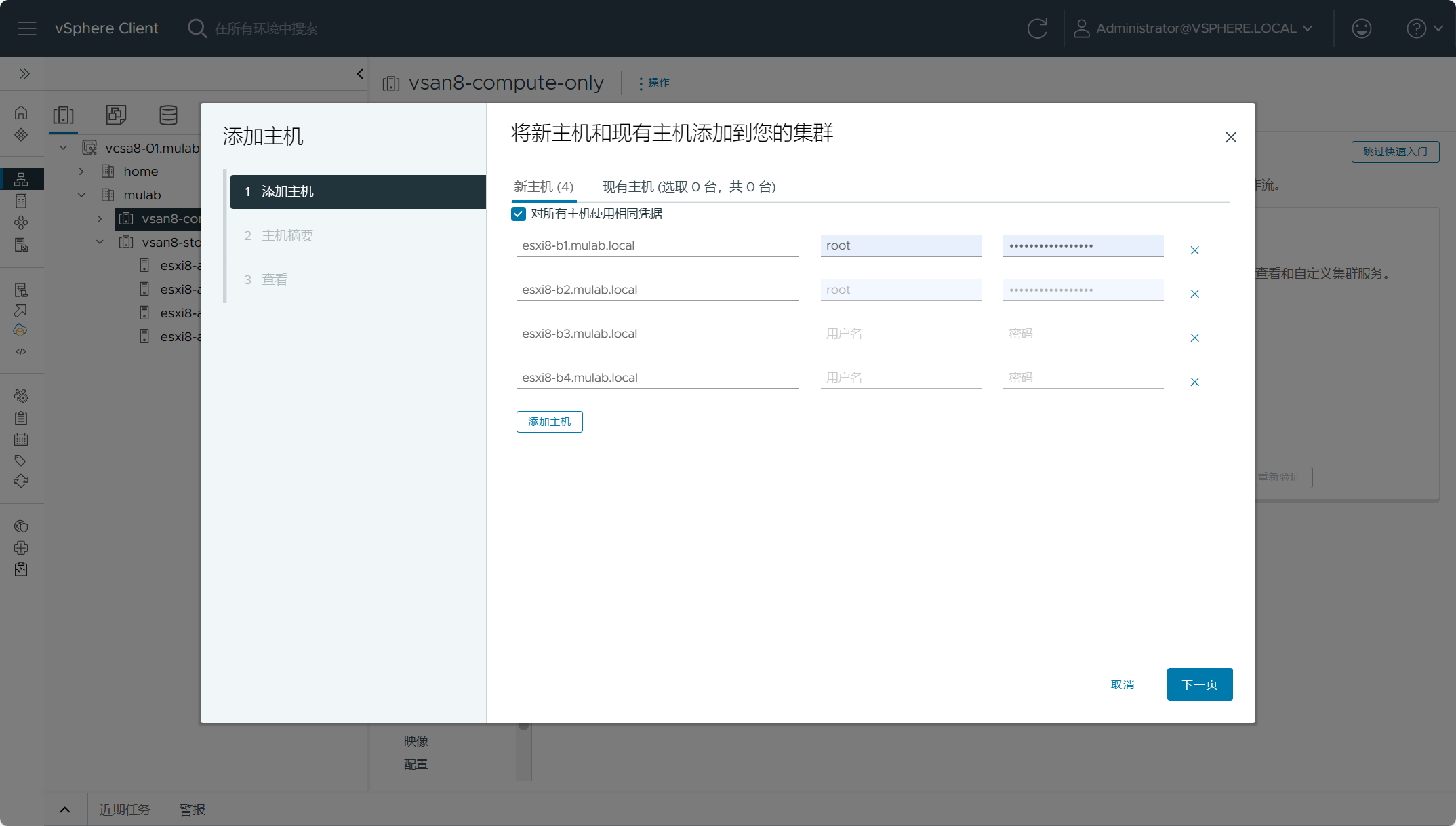Open Global Inventory Lists sidebar icon
1456x826 pixels.
(21, 244)
